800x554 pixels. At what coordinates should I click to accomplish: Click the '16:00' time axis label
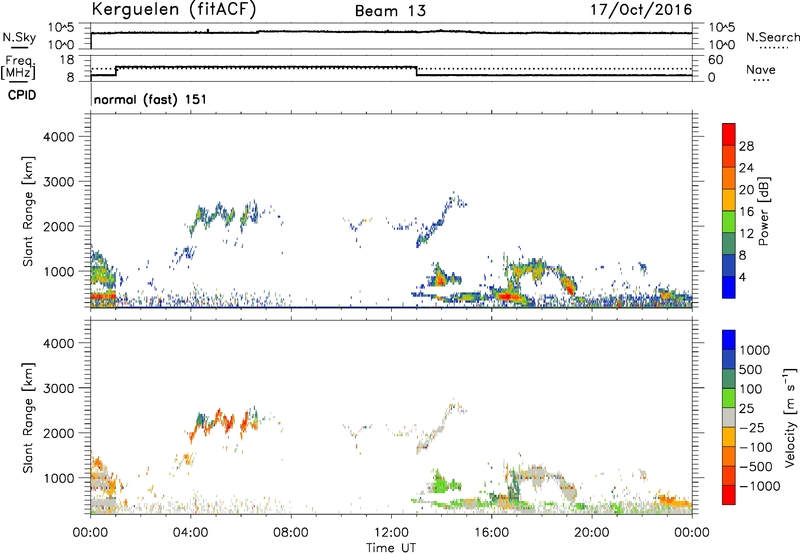[x=491, y=533]
